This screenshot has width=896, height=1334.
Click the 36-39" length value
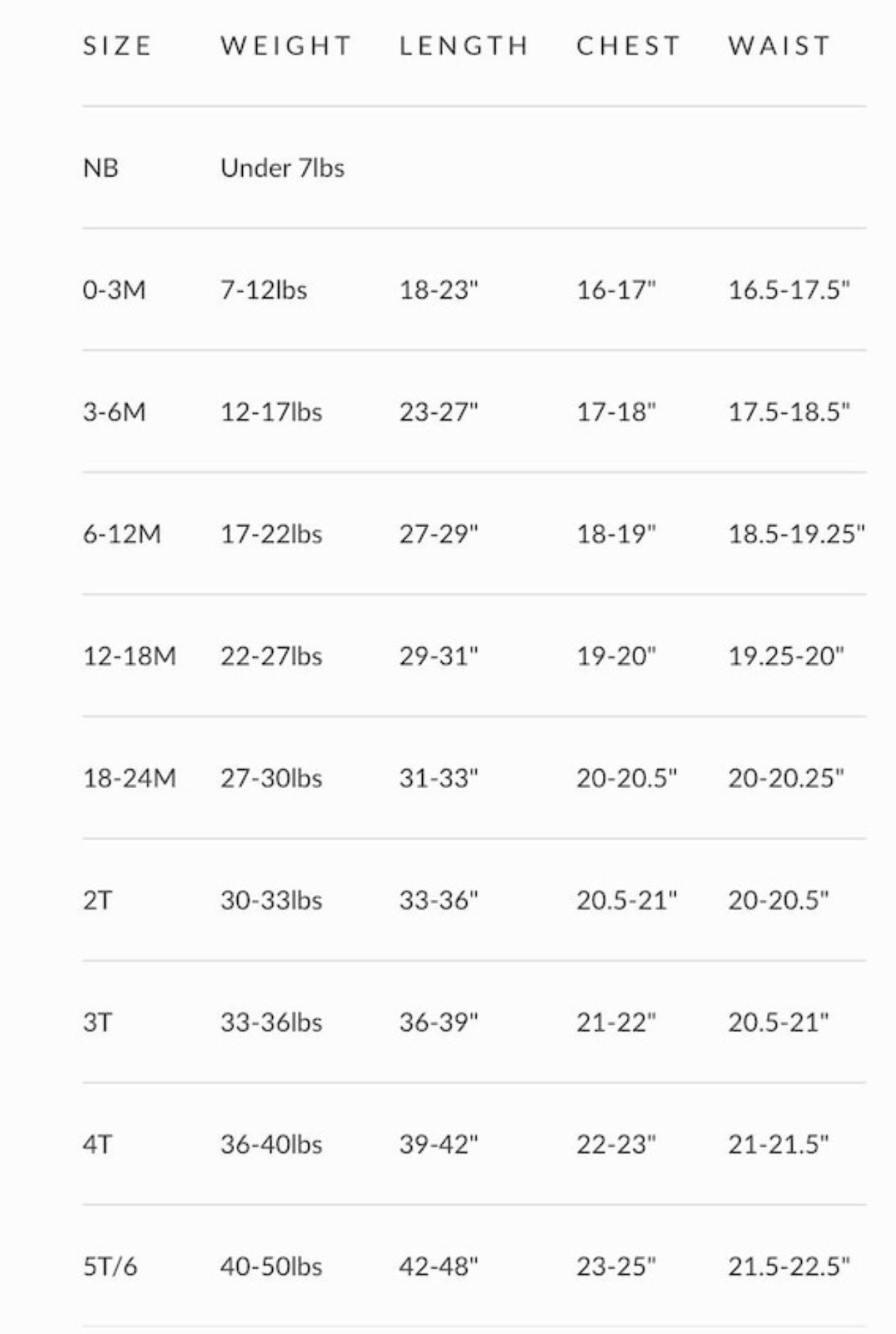(x=438, y=1022)
